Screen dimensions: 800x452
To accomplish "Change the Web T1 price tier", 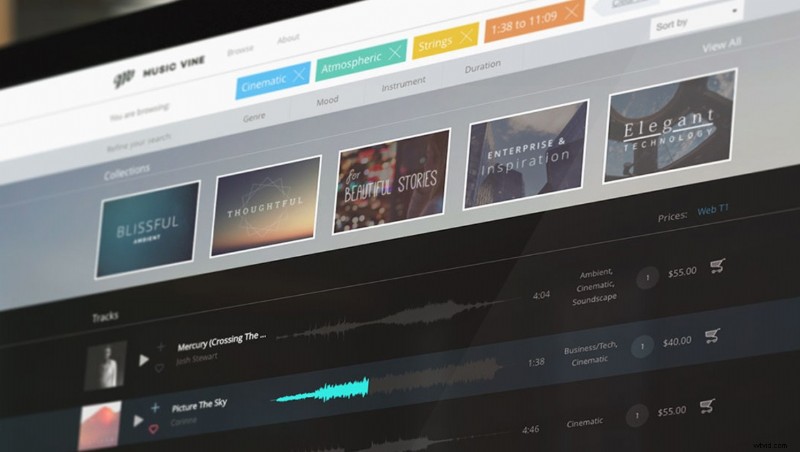I will 713,210.
